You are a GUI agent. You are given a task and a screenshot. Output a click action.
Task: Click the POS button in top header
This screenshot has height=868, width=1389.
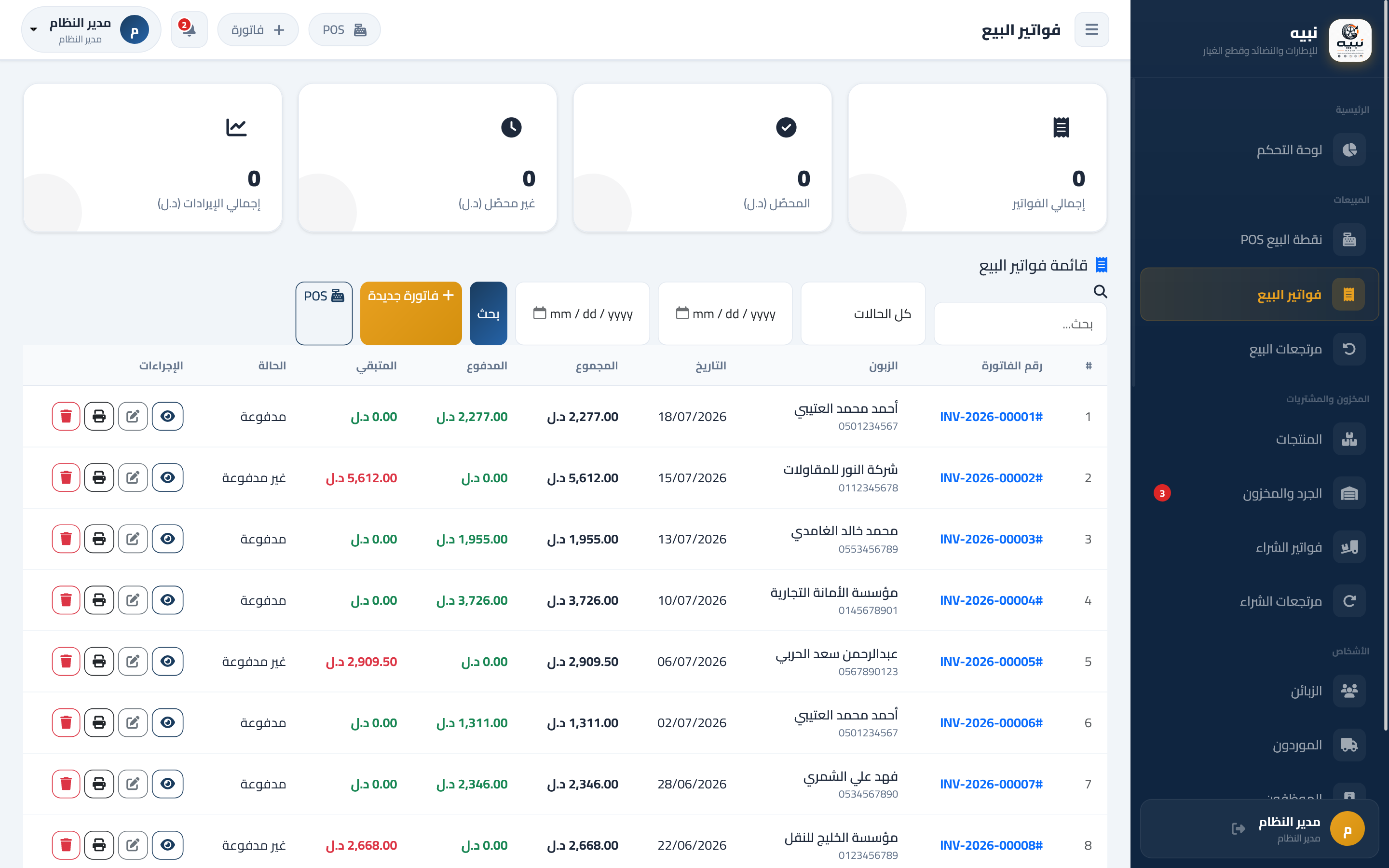click(344, 29)
